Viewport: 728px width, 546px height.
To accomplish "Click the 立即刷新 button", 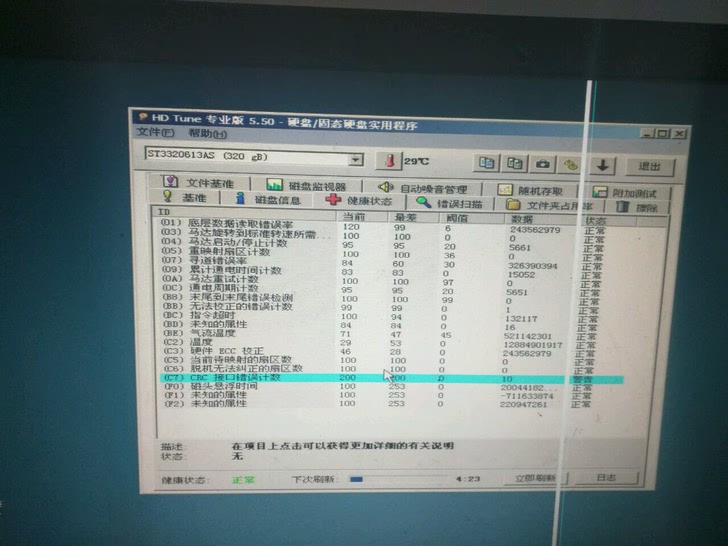I will (534, 478).
